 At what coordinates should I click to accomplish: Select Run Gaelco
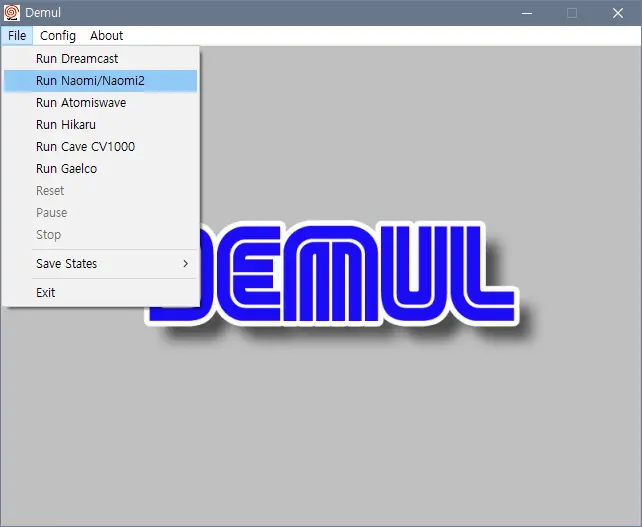tap(100, 169)
